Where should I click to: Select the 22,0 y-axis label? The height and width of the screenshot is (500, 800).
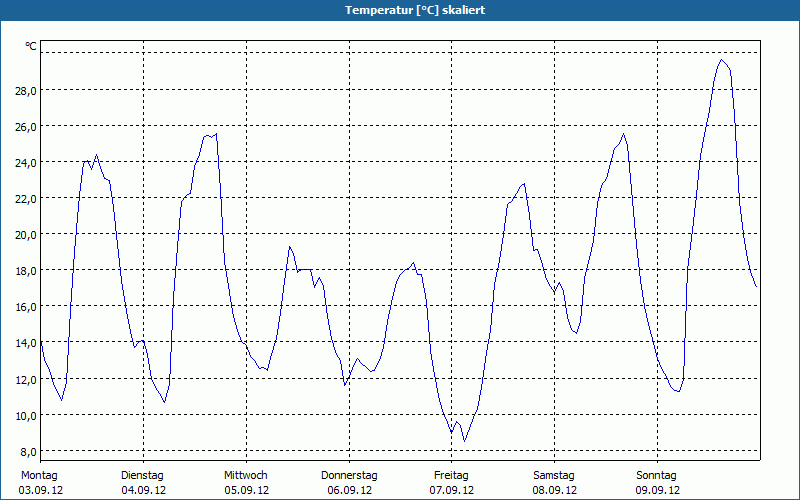pyautogui.click(x=26, y=199)
